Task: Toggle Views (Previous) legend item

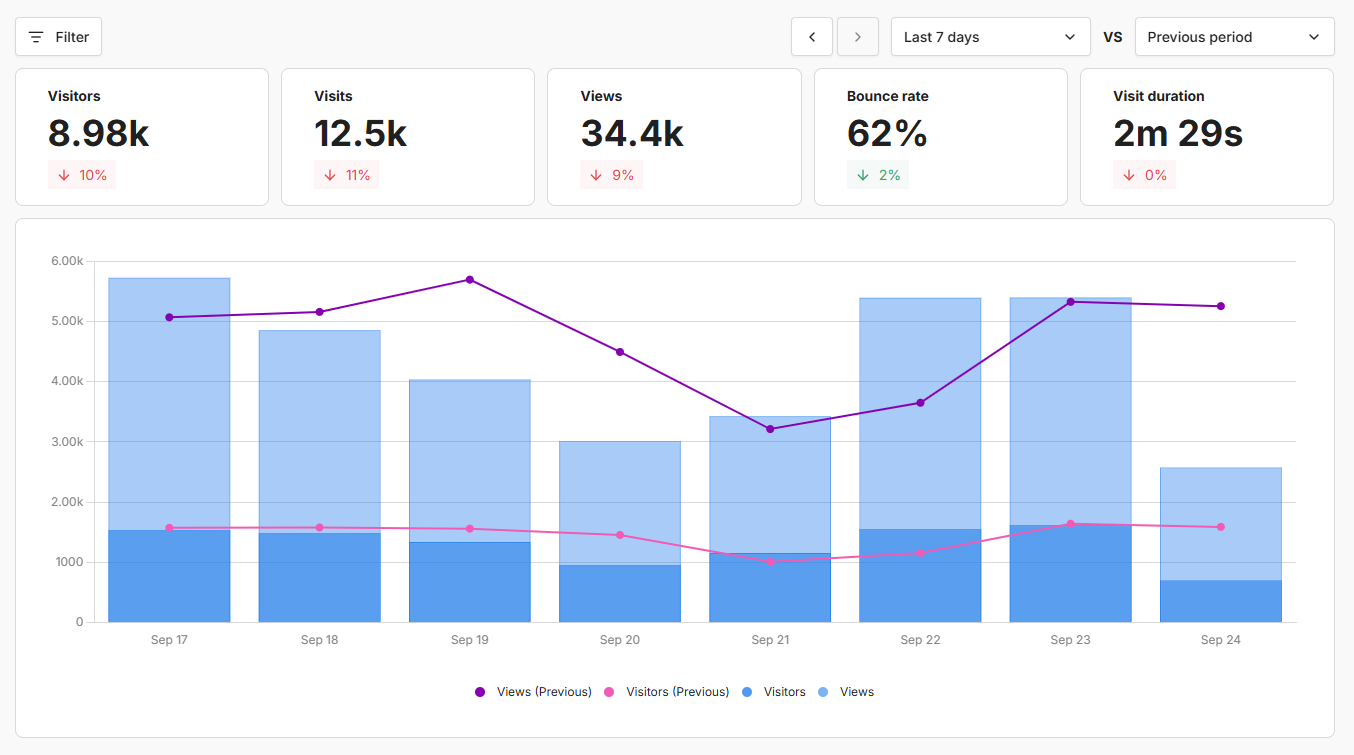Action: point(533,692)
